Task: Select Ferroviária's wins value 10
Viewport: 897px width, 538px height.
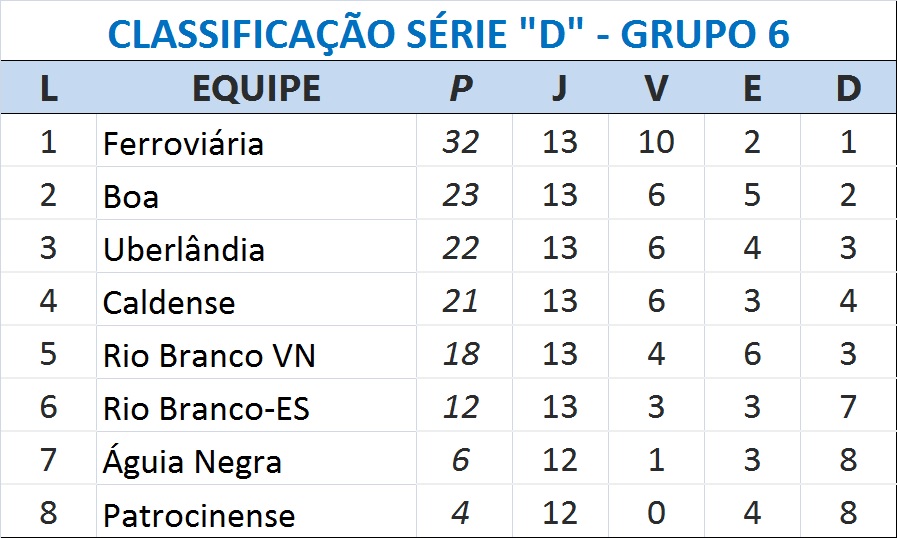Action: coord(656,142)
